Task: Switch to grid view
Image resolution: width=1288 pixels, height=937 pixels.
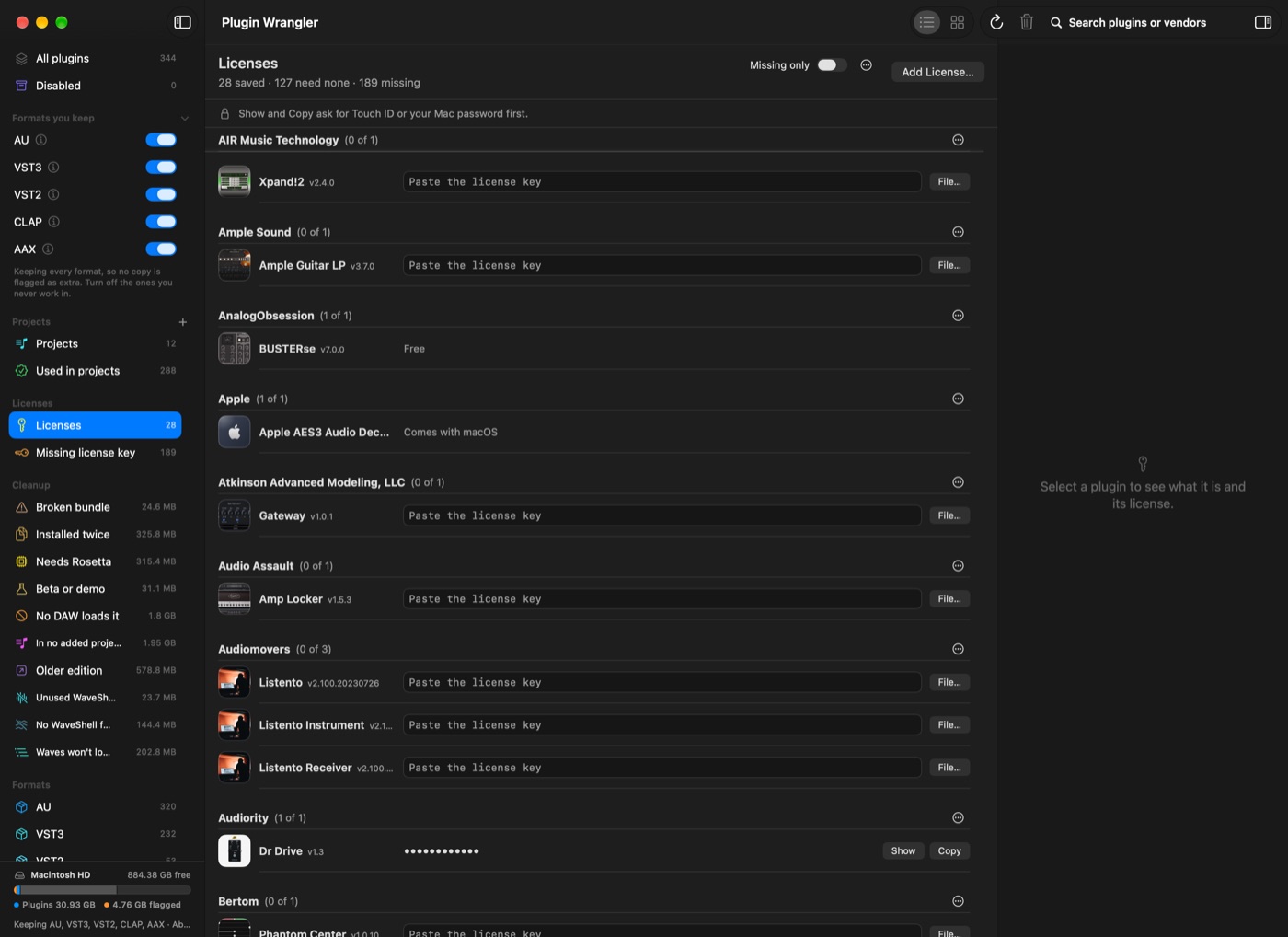Action: [957, 22]
